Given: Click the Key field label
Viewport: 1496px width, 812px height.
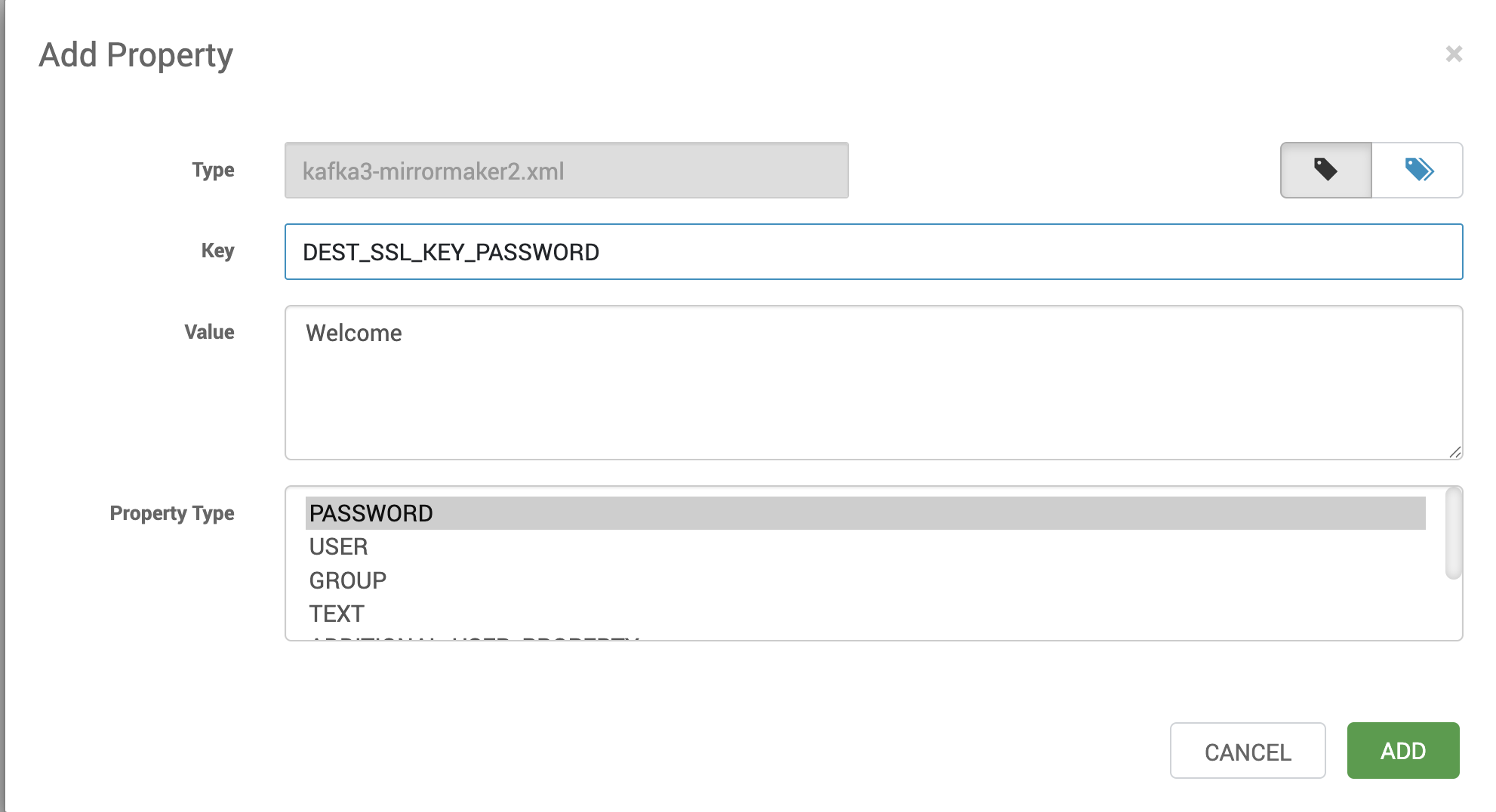Looking at the screenshot, I should pyautogui.click(x=217, y=251).
